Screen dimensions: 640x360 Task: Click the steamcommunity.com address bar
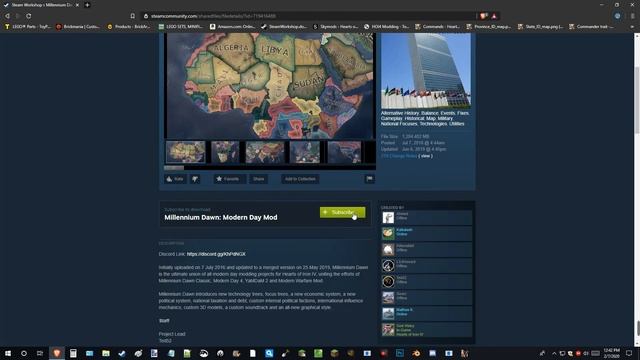click(308, 16)
